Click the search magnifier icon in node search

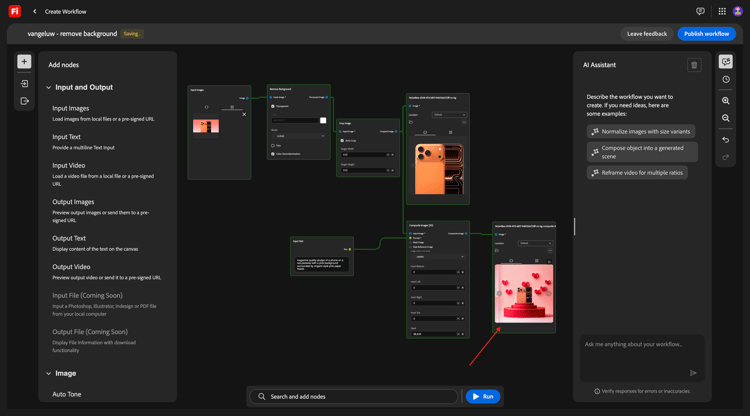click(262, 396)
